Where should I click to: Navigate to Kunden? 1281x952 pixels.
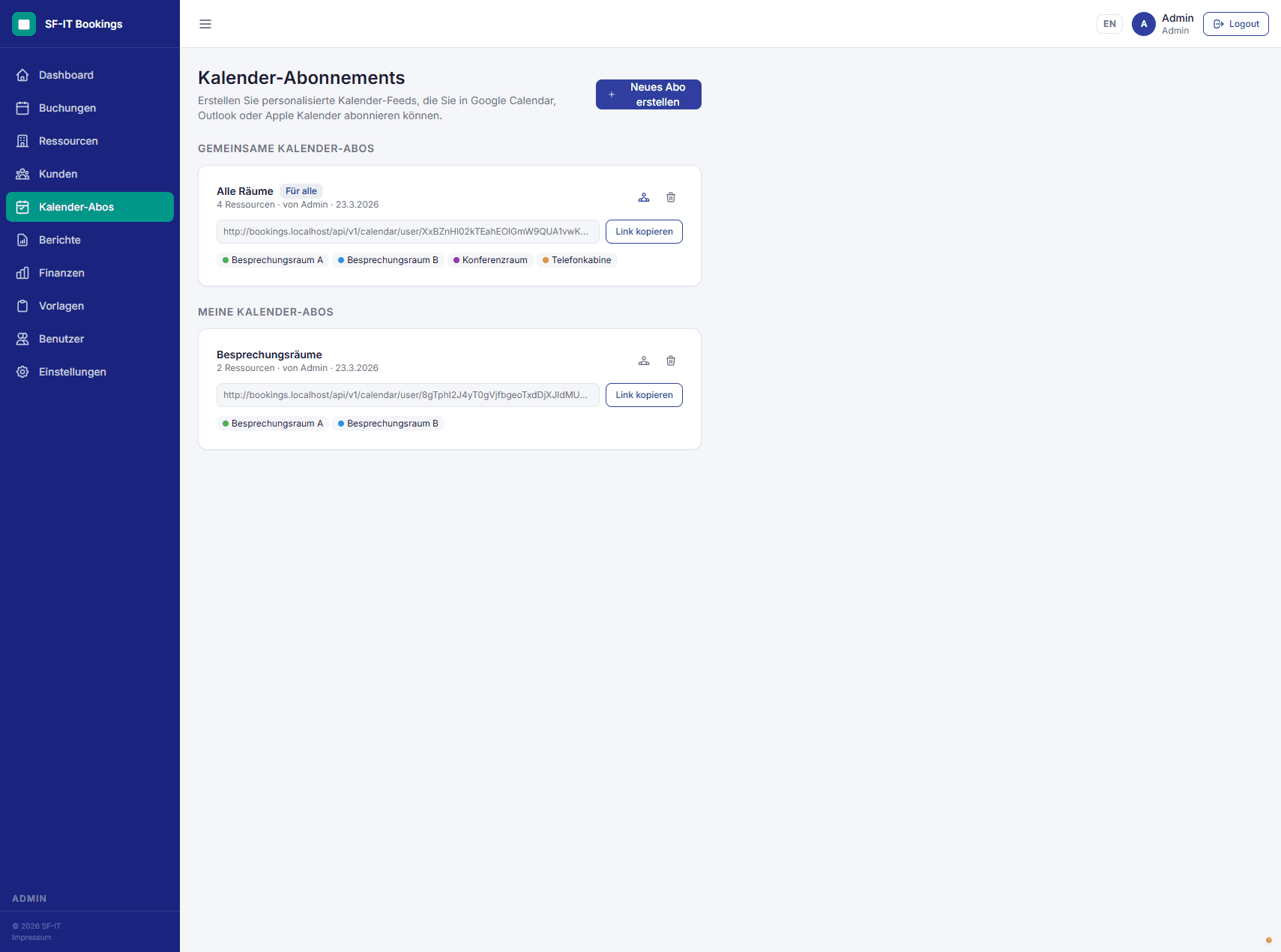coord(90,174)
